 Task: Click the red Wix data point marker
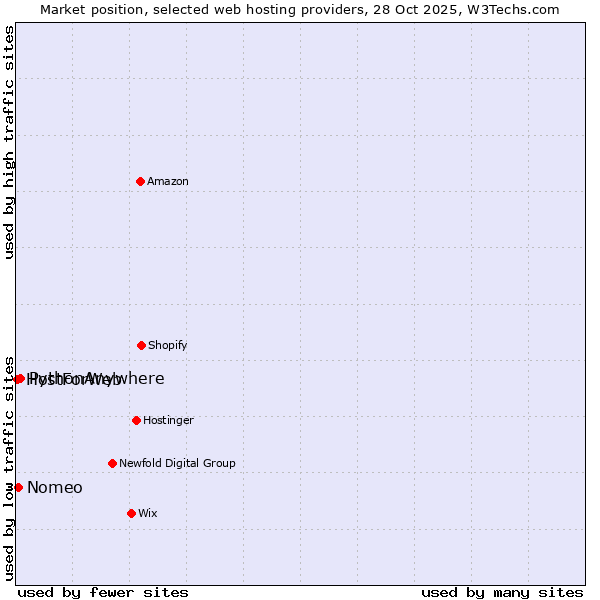point(131,513)
